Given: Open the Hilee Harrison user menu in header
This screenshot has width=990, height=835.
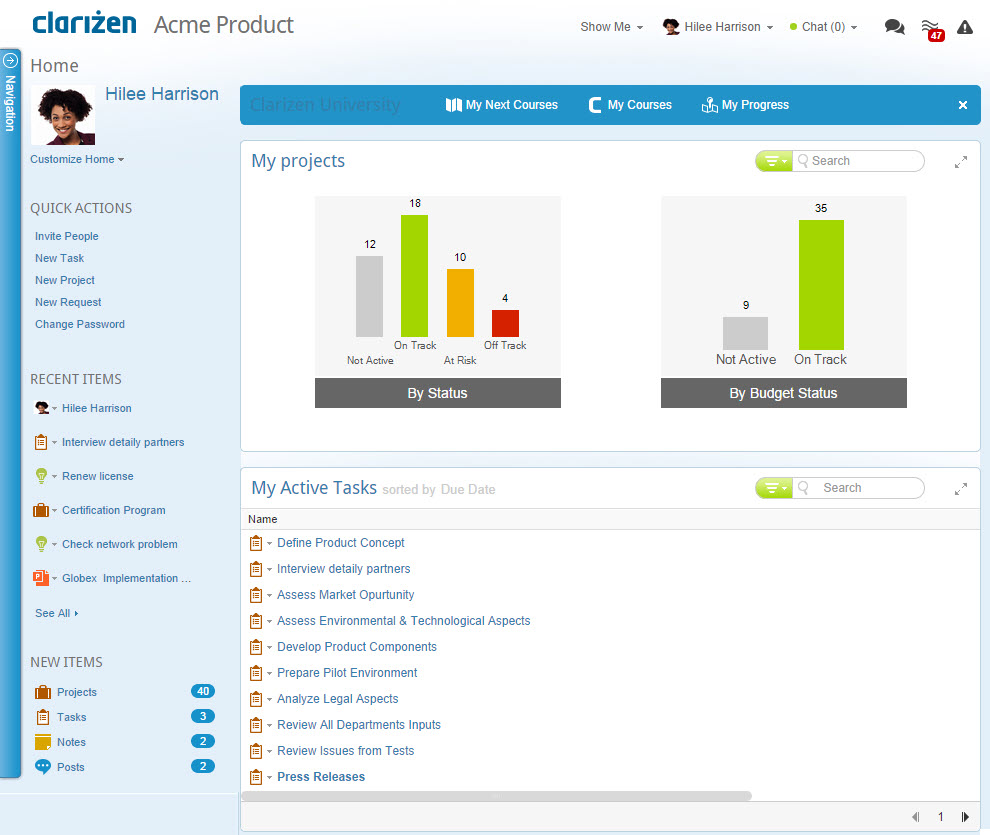Looking at the screenshot, I should pyautogui.click(x=718, y=27).
